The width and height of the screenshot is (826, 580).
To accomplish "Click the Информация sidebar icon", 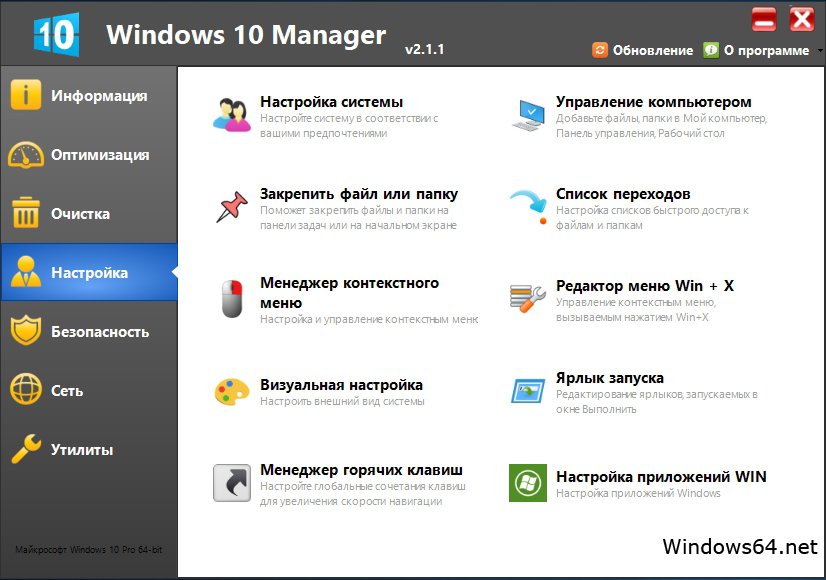I will (x=25, y=95).
